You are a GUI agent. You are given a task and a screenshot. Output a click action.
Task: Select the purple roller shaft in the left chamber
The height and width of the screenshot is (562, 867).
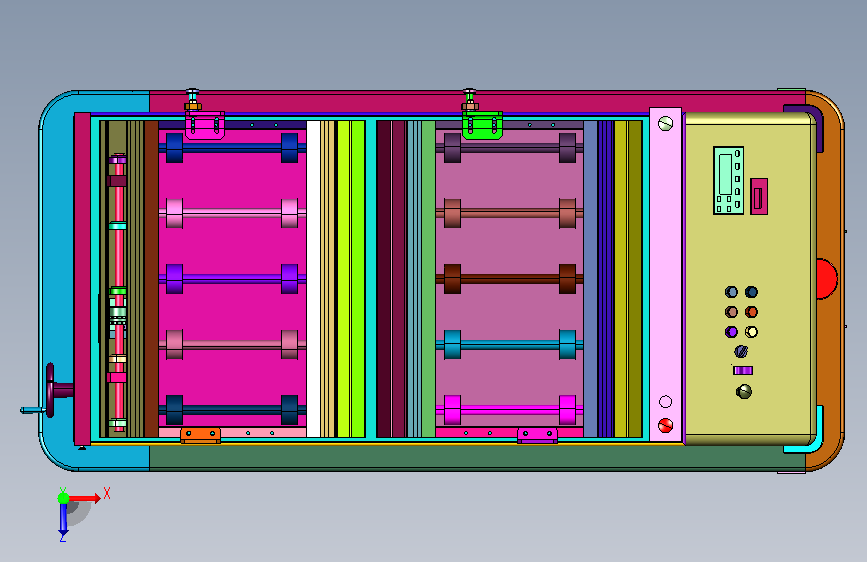[x=232, y=279]
